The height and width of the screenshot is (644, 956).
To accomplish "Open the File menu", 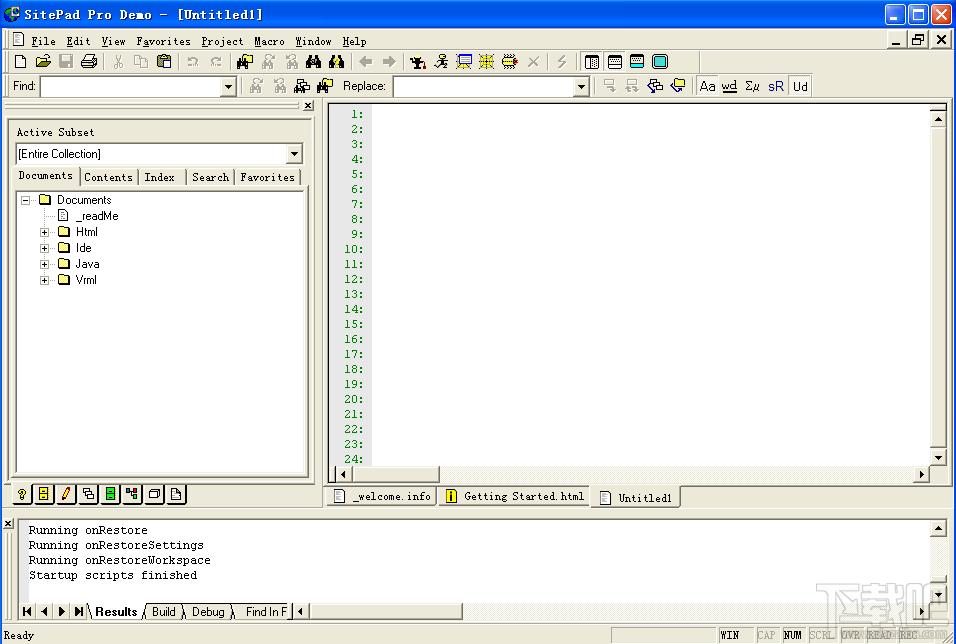I will [x=43, y=41].
